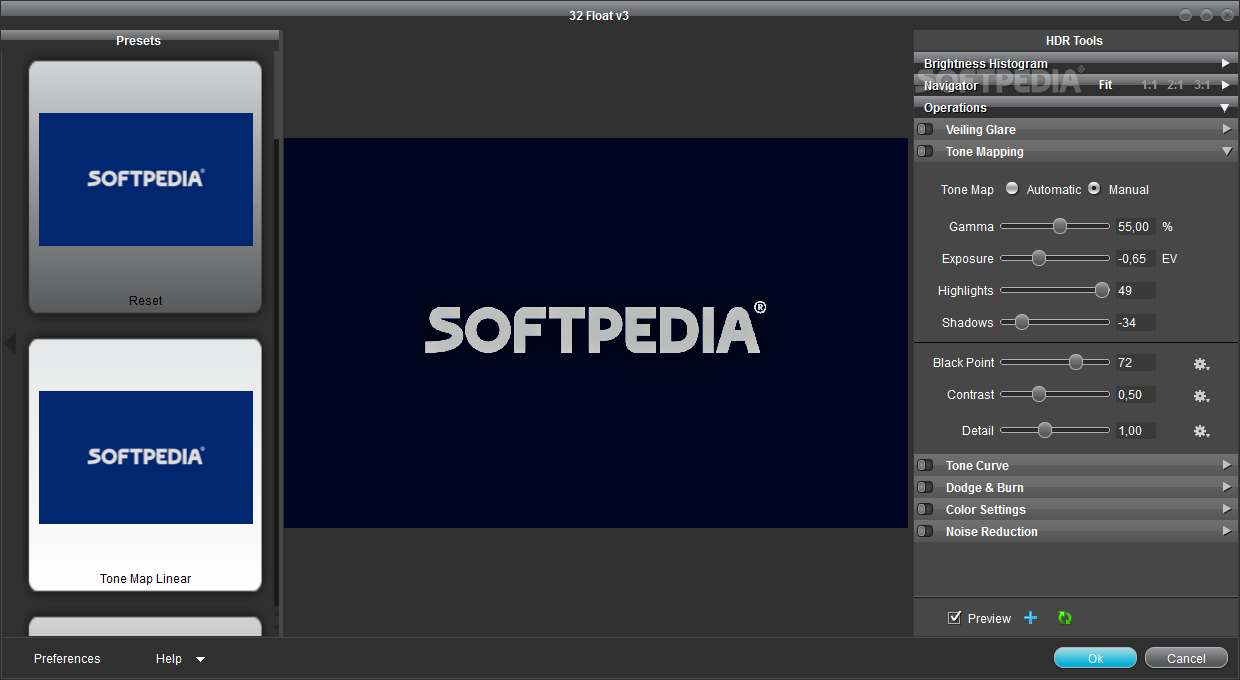Open Preferences
The height and width of the screenshot is (680, 1240).
coord(67,659)
